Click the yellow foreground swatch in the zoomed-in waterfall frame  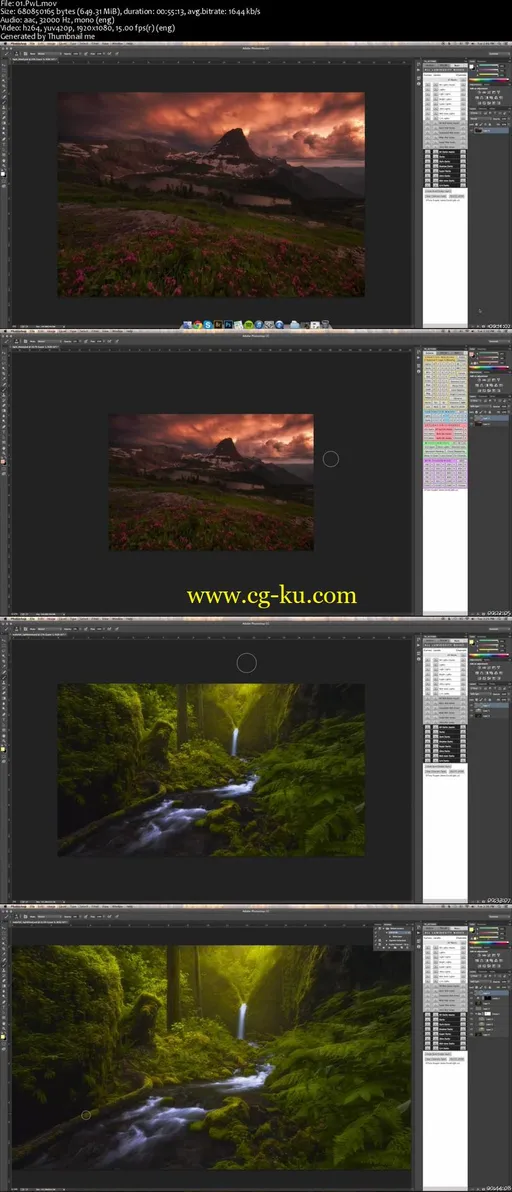click(3, 1035)
